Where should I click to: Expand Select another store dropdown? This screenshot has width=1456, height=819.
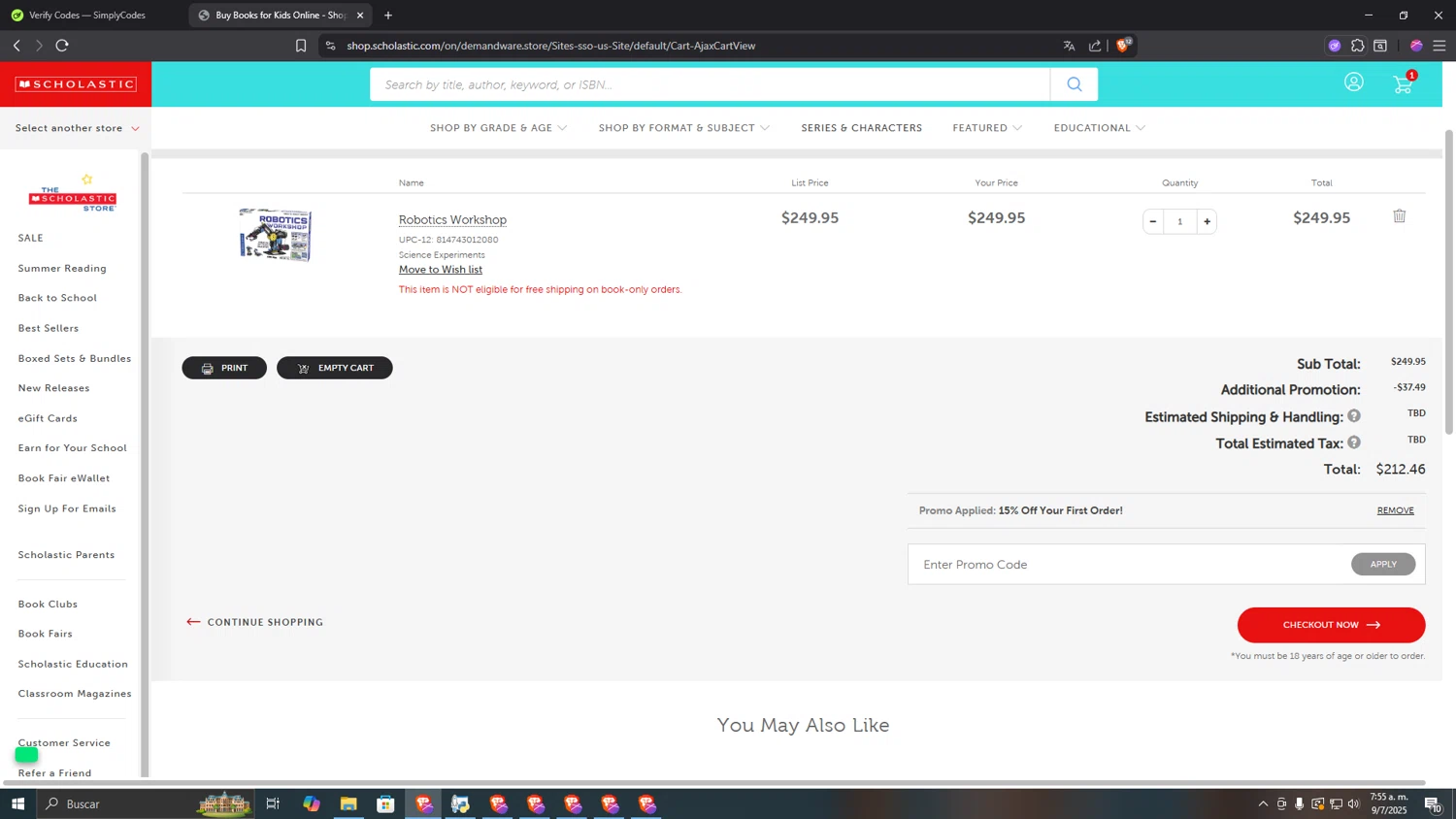[77, 128]
